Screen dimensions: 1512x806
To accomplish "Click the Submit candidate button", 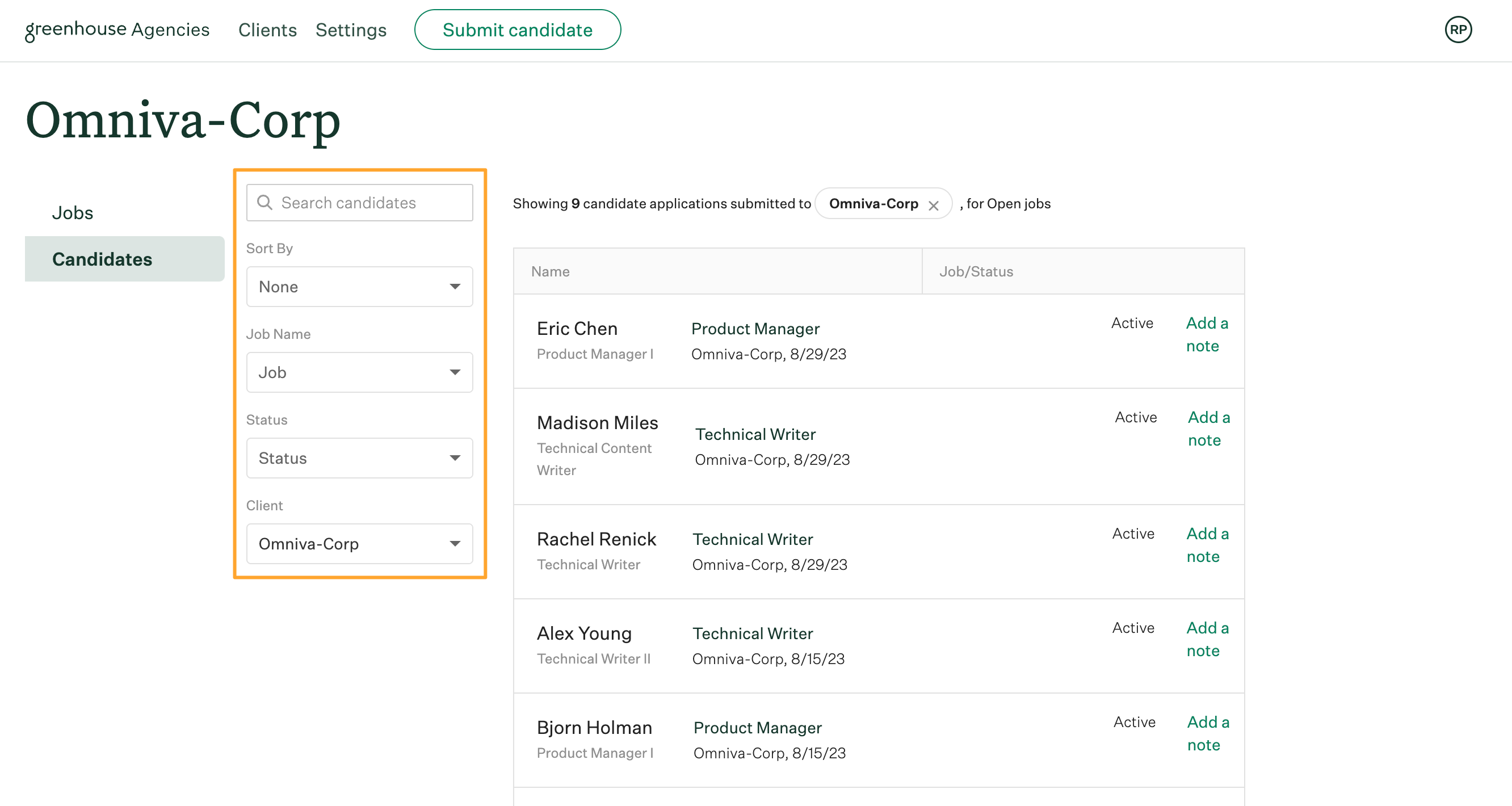I will (x=517, y=30).
